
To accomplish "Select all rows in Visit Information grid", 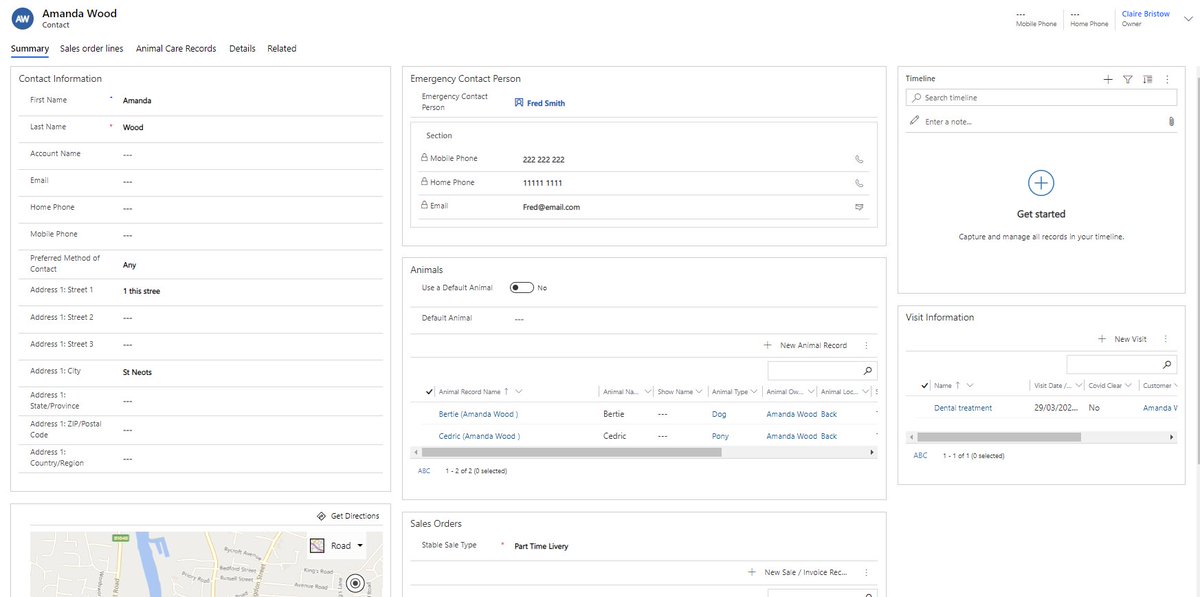I will [x=924, y=384].
